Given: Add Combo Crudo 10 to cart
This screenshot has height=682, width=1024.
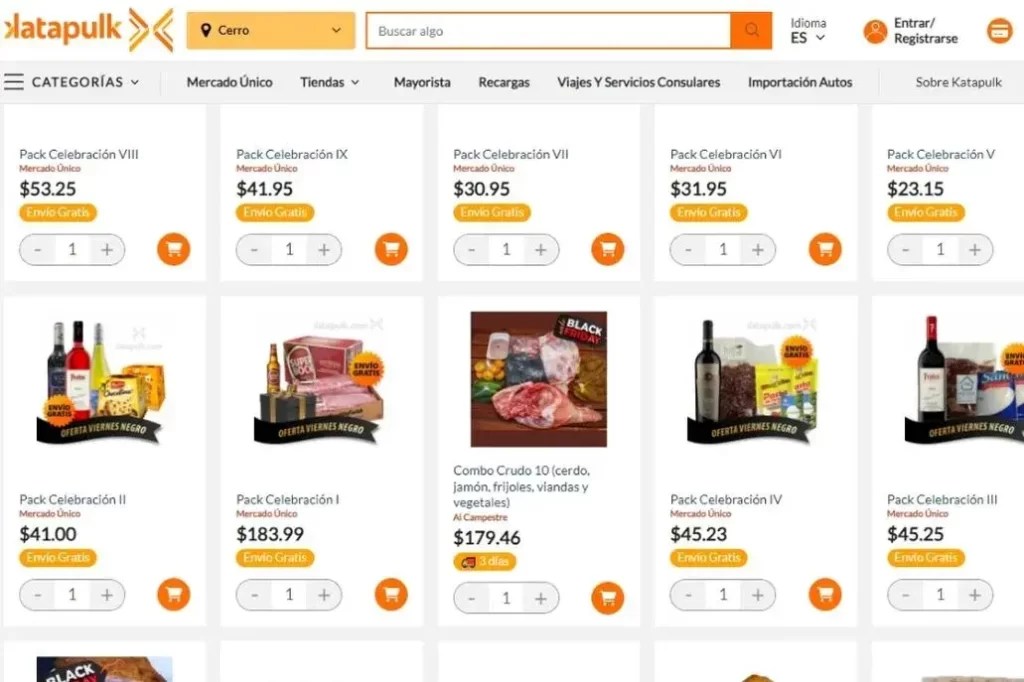Looking at the screenshot, I should (x=607, y=597).
